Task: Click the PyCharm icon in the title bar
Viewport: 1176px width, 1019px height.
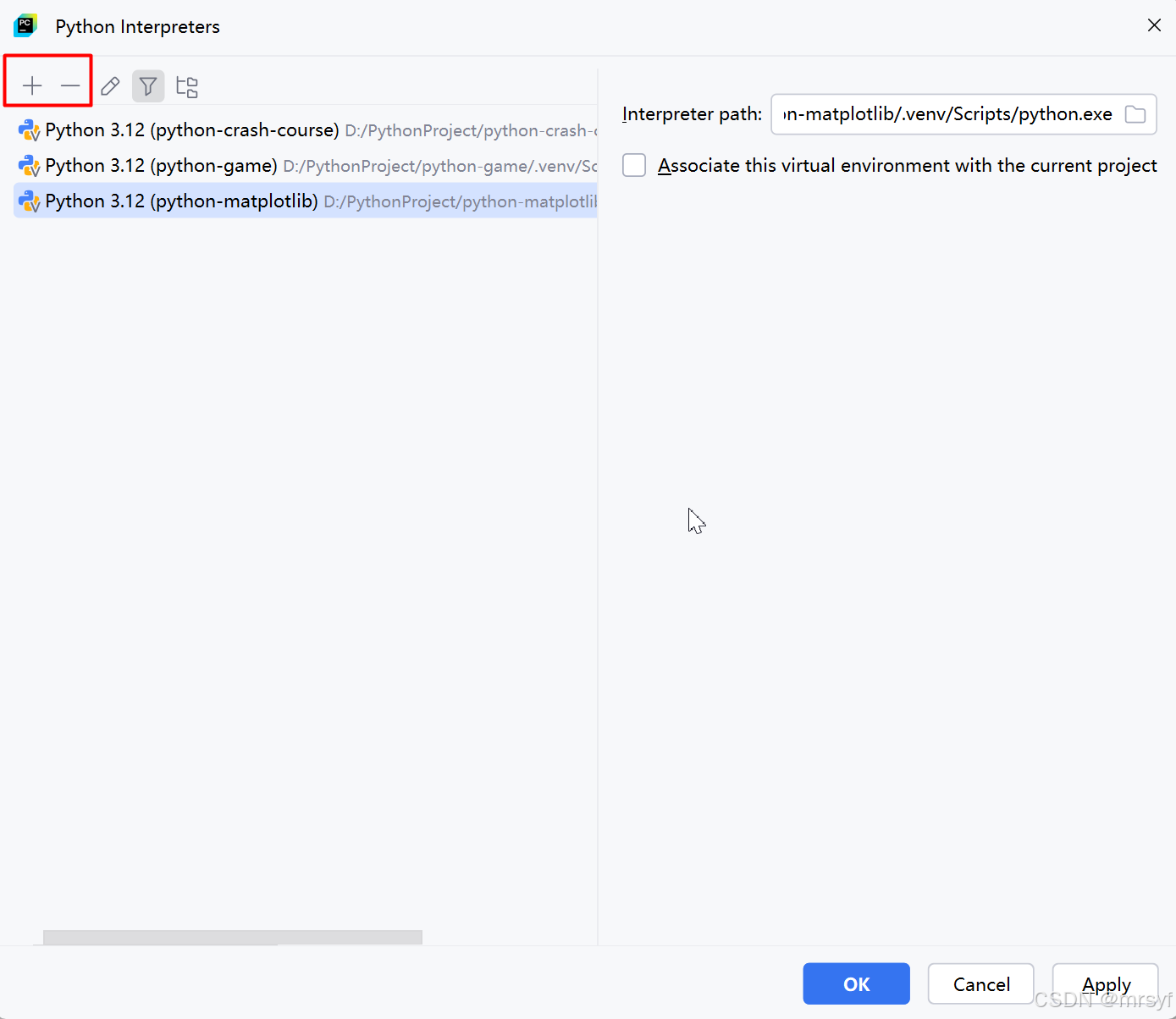Action: (x=25, y=25)
